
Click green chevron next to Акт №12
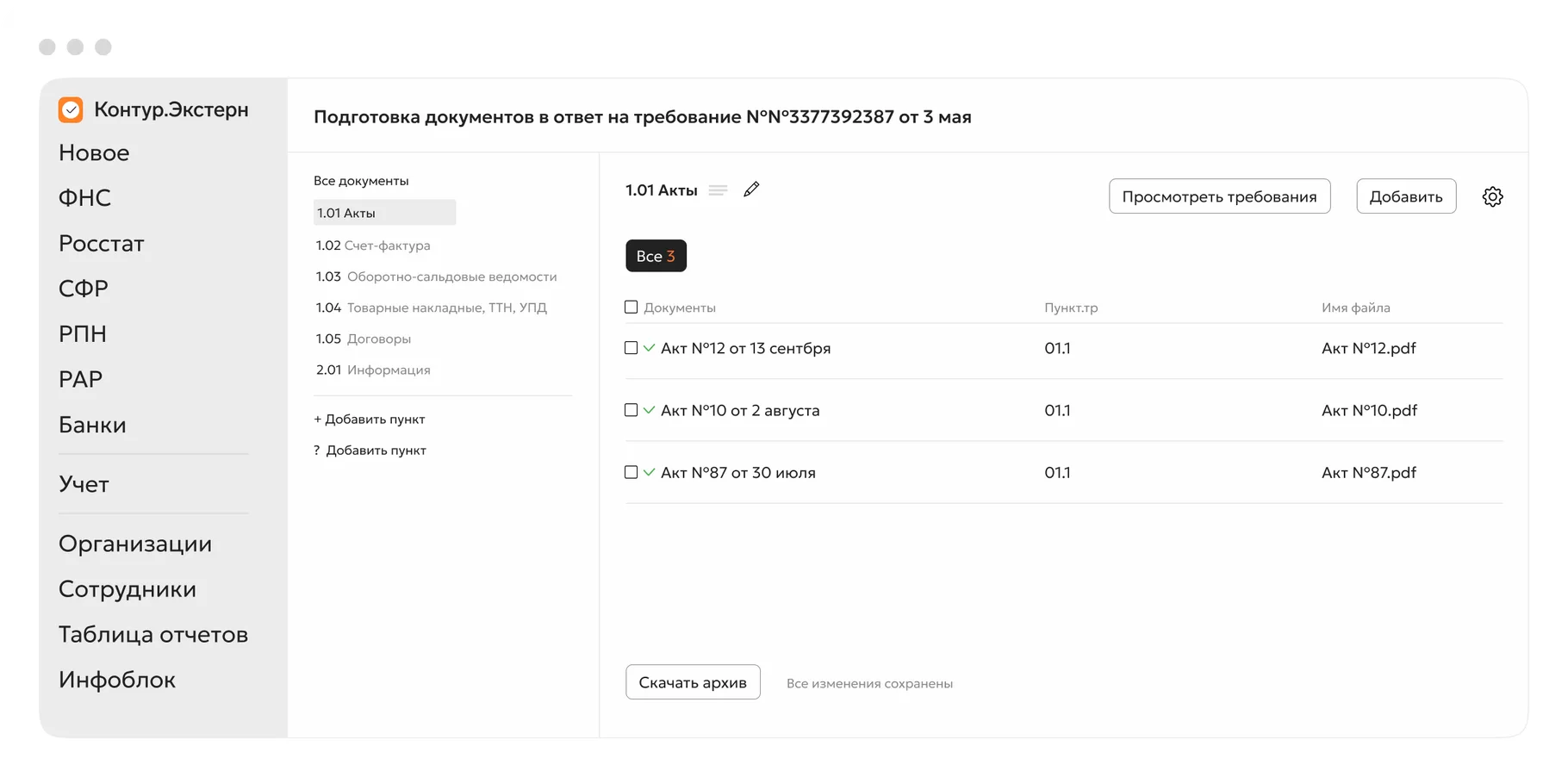point(649,348)
